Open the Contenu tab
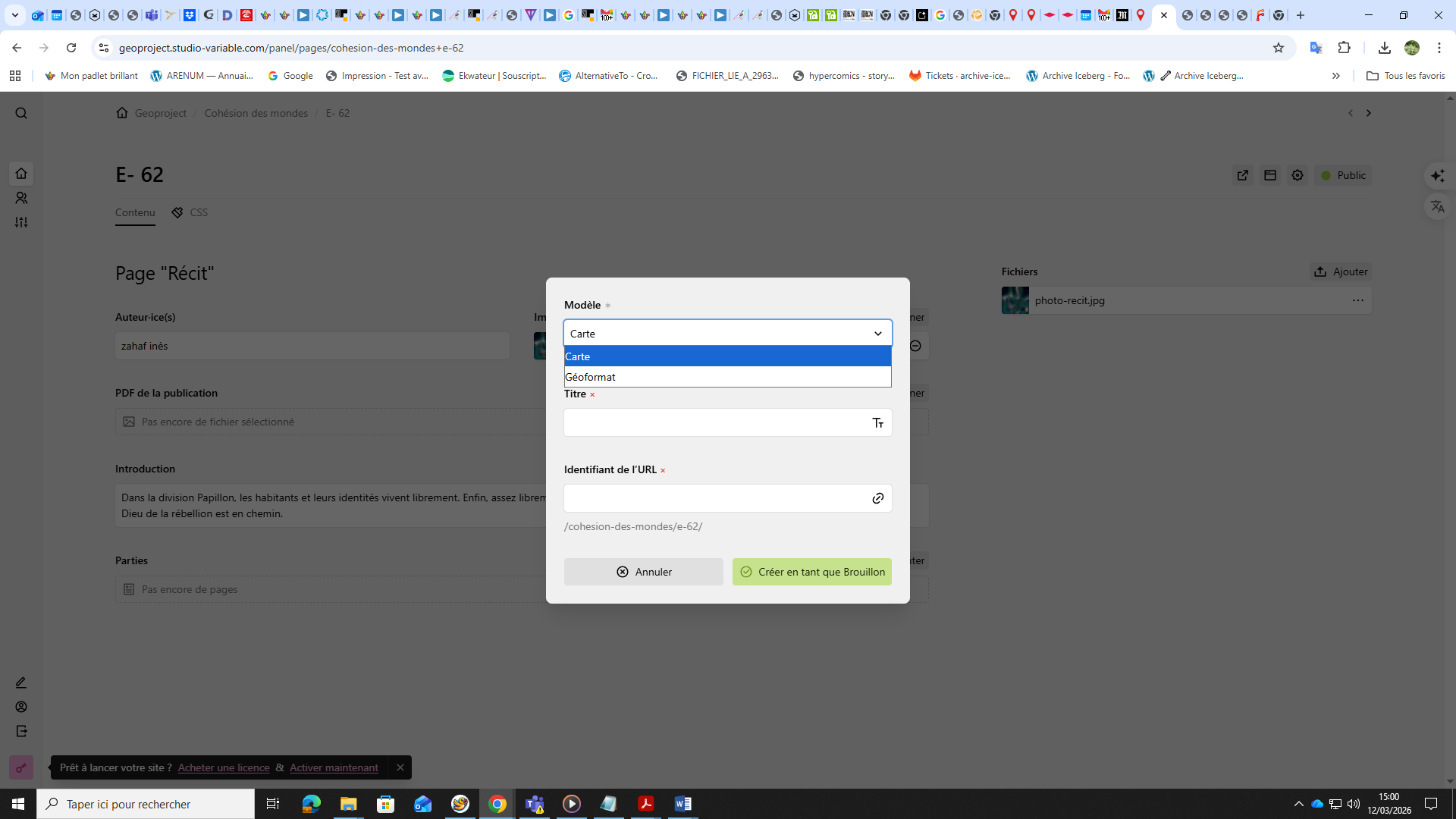This screenshot has width=1456, height=819. (x=135, y=212)
